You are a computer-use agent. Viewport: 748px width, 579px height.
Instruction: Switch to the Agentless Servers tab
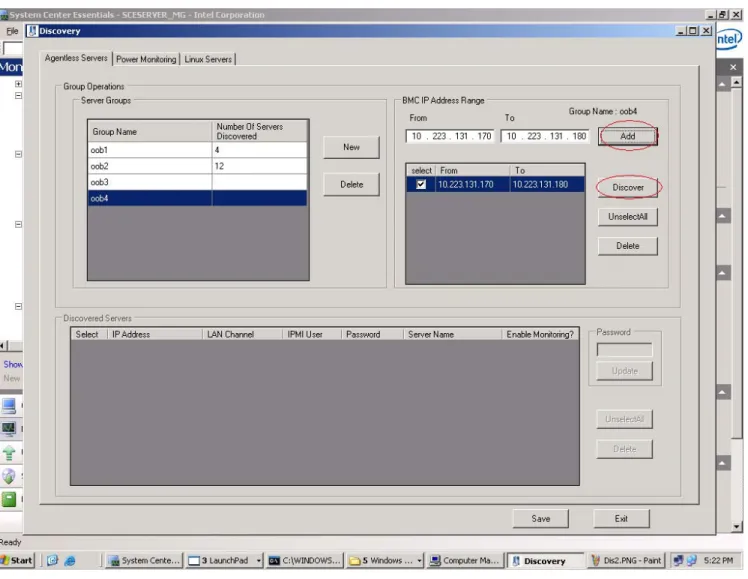(x=76, y=58)
